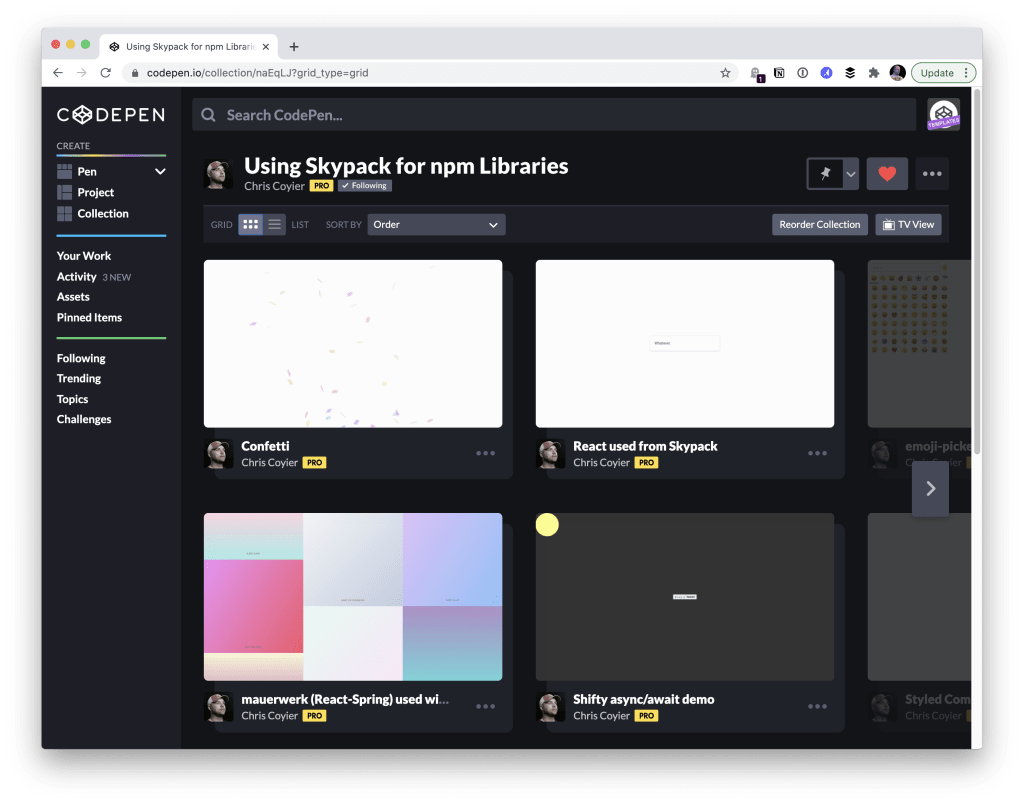Open the Extensions puzzle icon
1024x804 pixels.
(873, 73)
